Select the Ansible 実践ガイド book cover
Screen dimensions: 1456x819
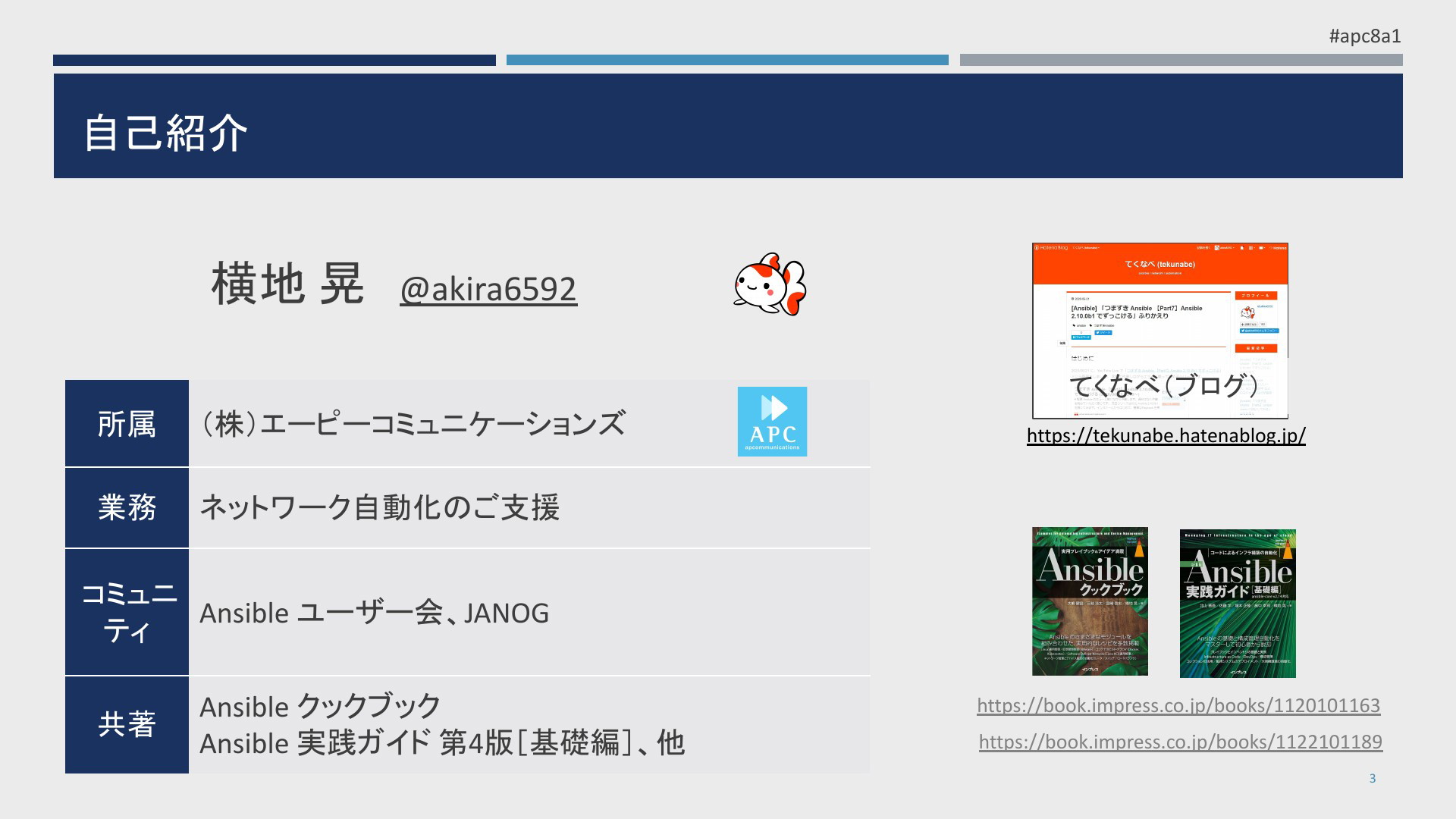[1238, 604]
